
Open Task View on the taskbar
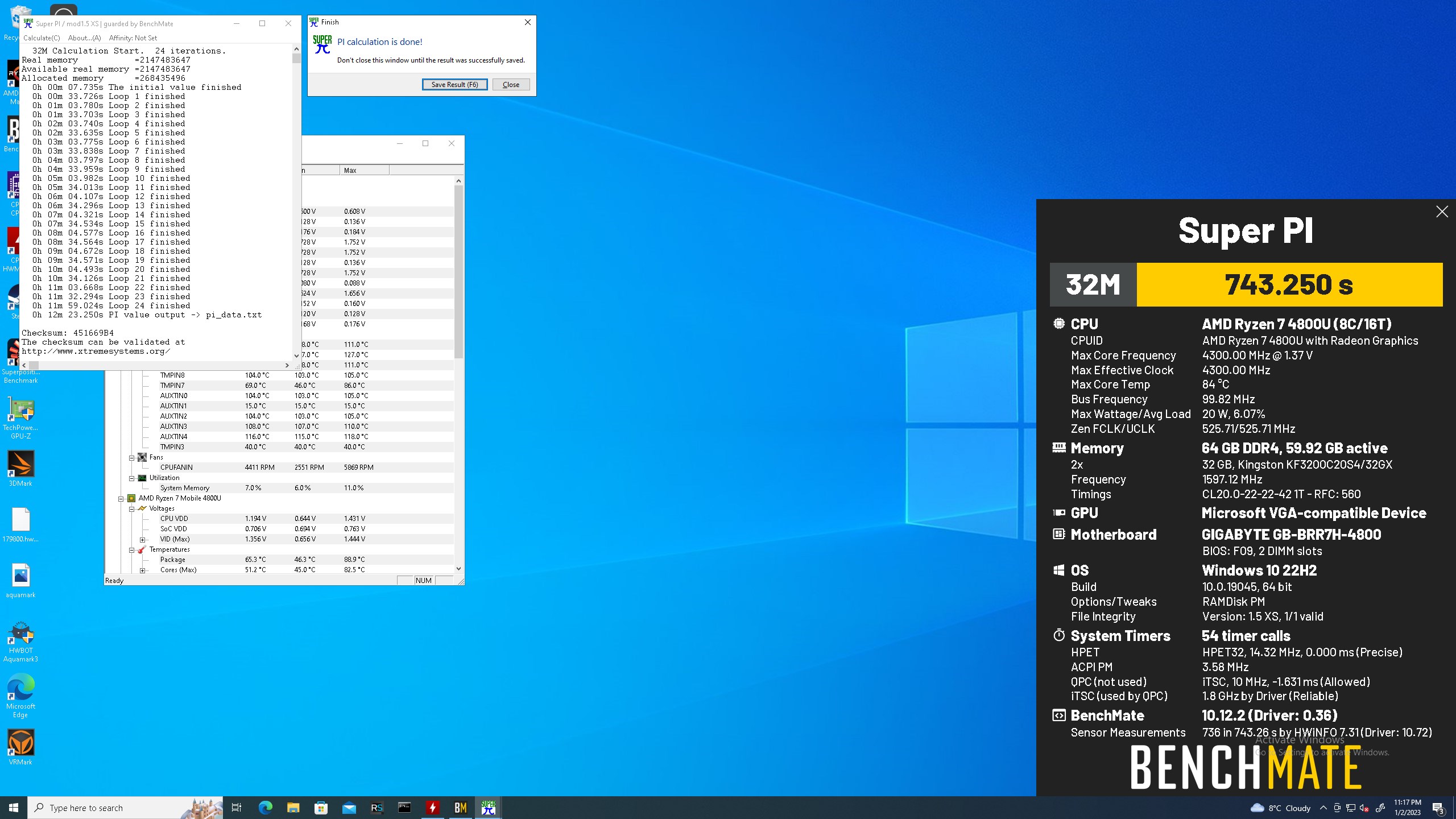[237, 808]
